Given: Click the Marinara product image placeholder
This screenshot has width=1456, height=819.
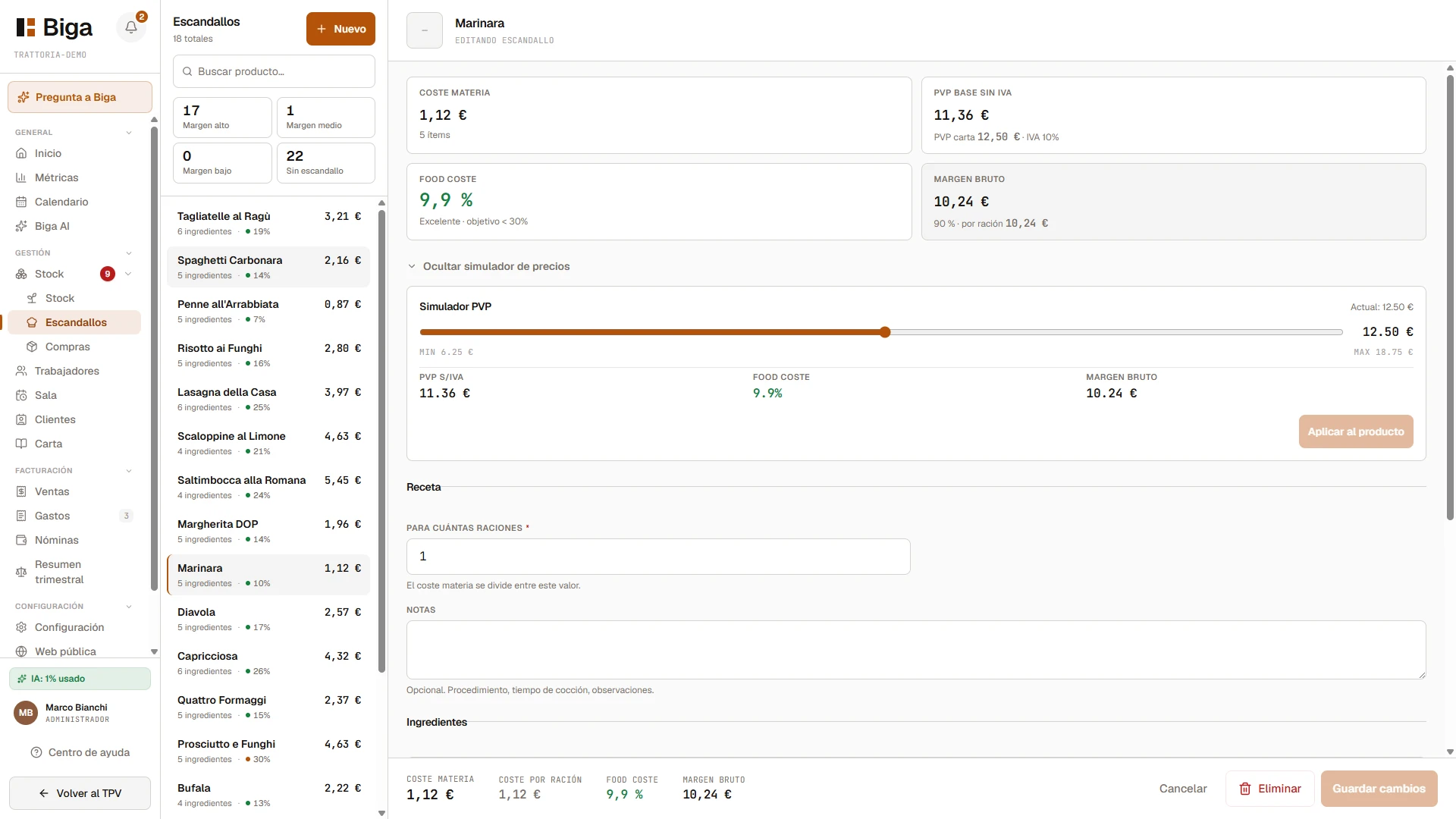Looking at the screenshot, I should (x=425, y=30).
